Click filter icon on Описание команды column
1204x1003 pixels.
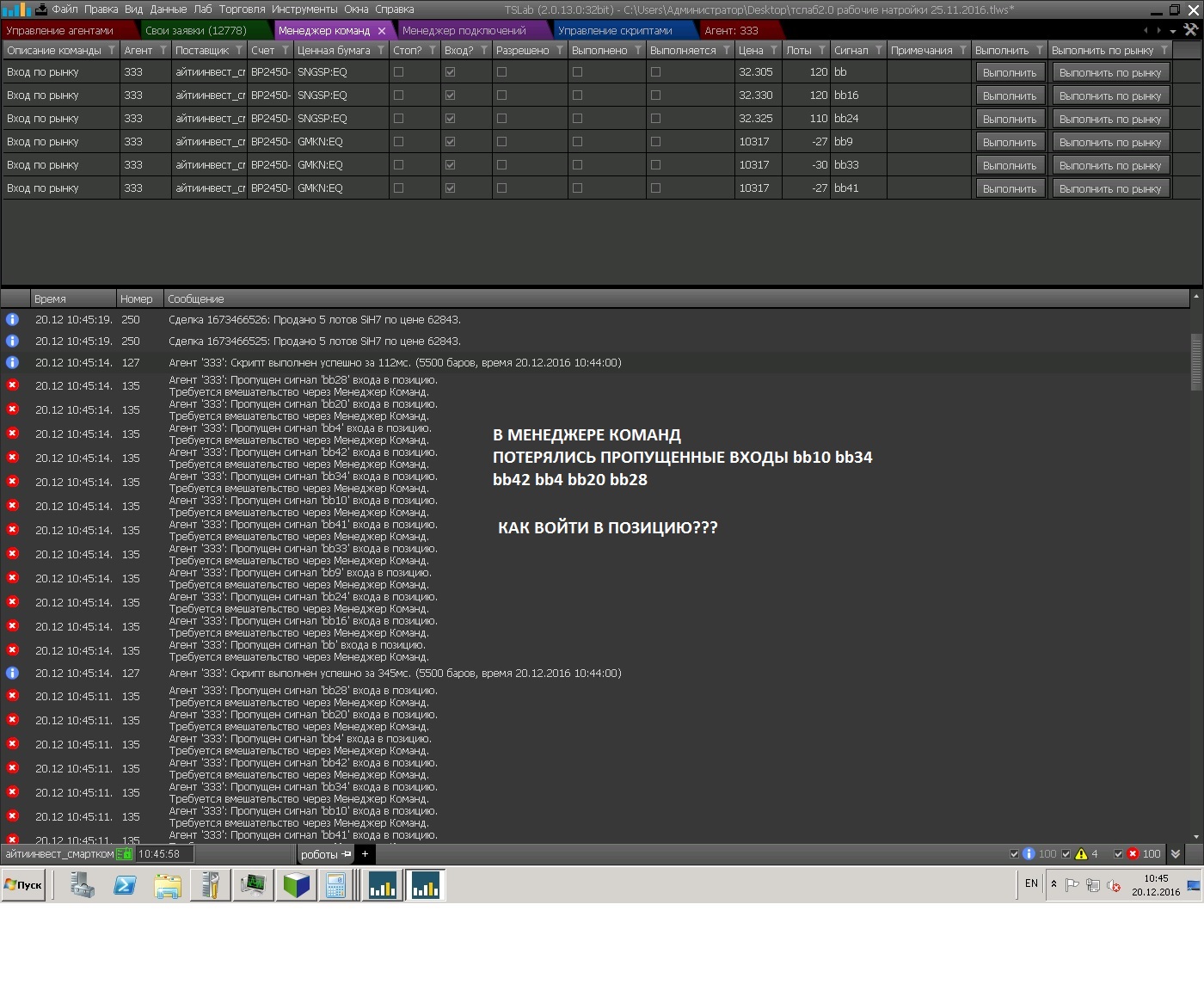coord(112,50)
